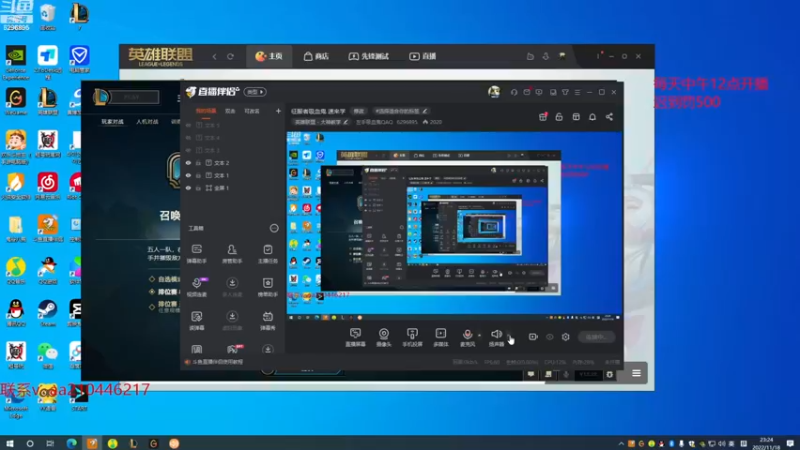Expand the speaker options arrow
This screenshot has width=800, height=450.
(x=509, y=335)
